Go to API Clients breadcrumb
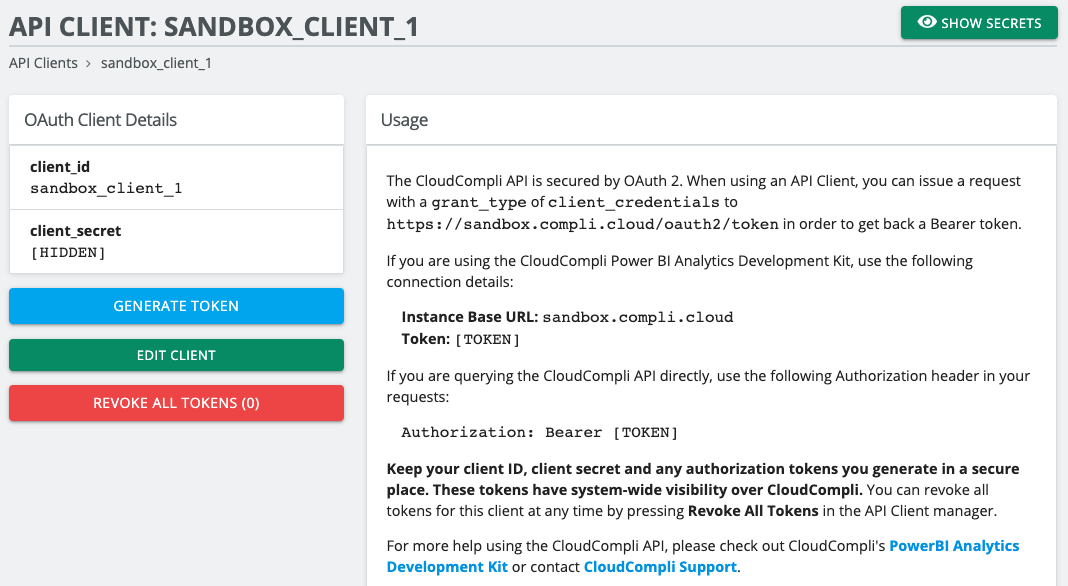 [x=44, y=63]
